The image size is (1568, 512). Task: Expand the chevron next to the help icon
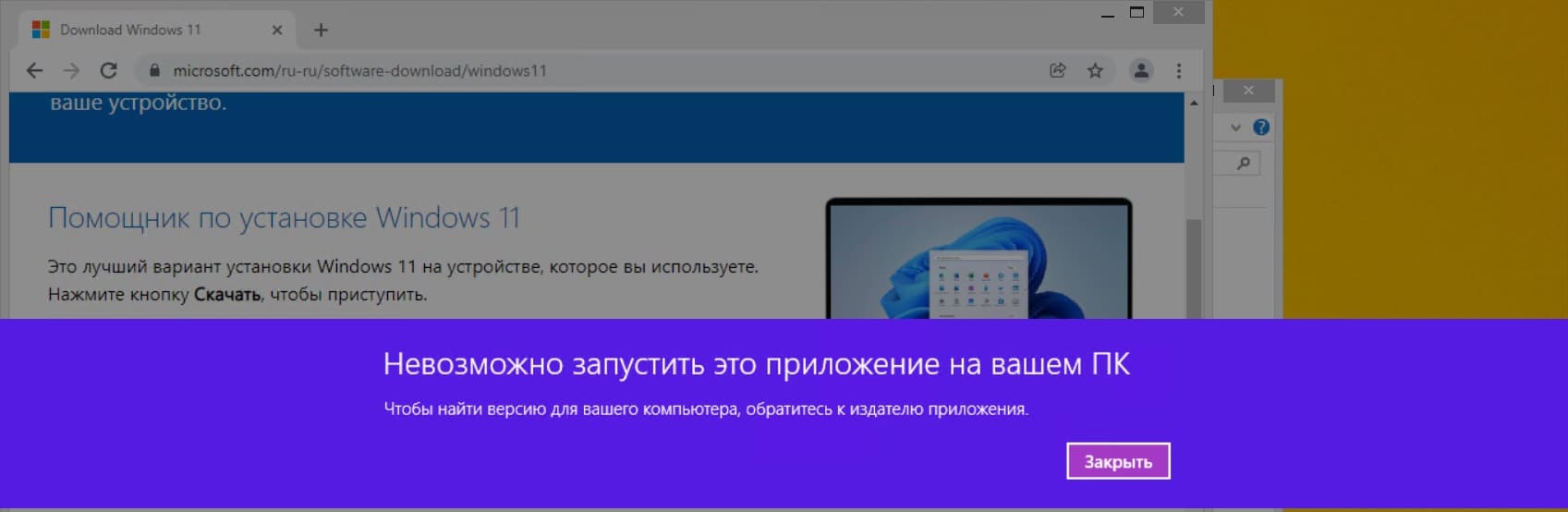(x=1235, y=128)
